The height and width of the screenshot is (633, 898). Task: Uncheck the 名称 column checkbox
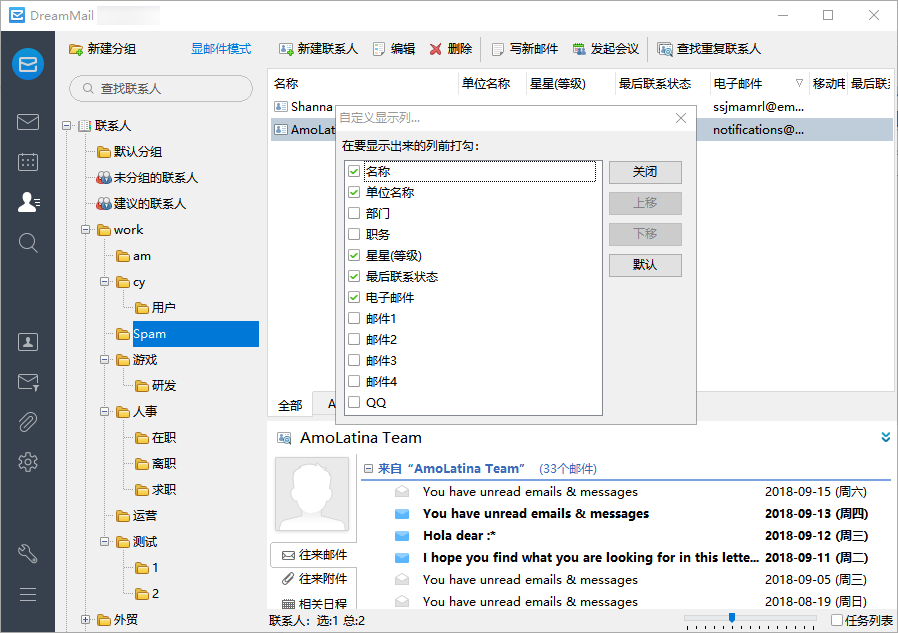click(x=354, y=171)
